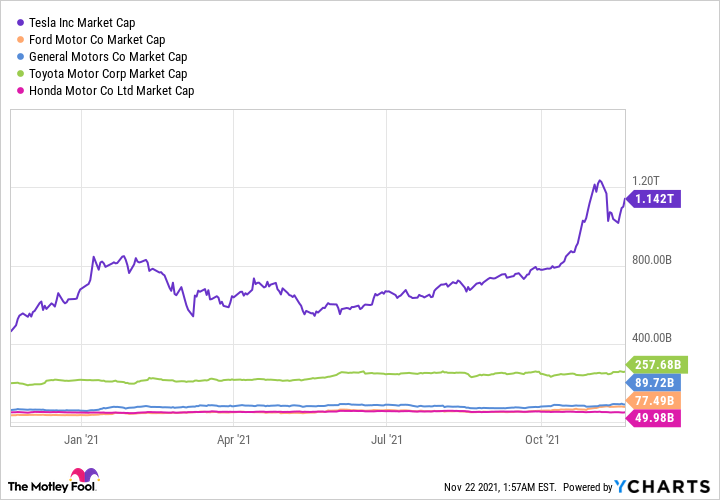Click the Oct '21 axis label

click(x=541, y=438)
